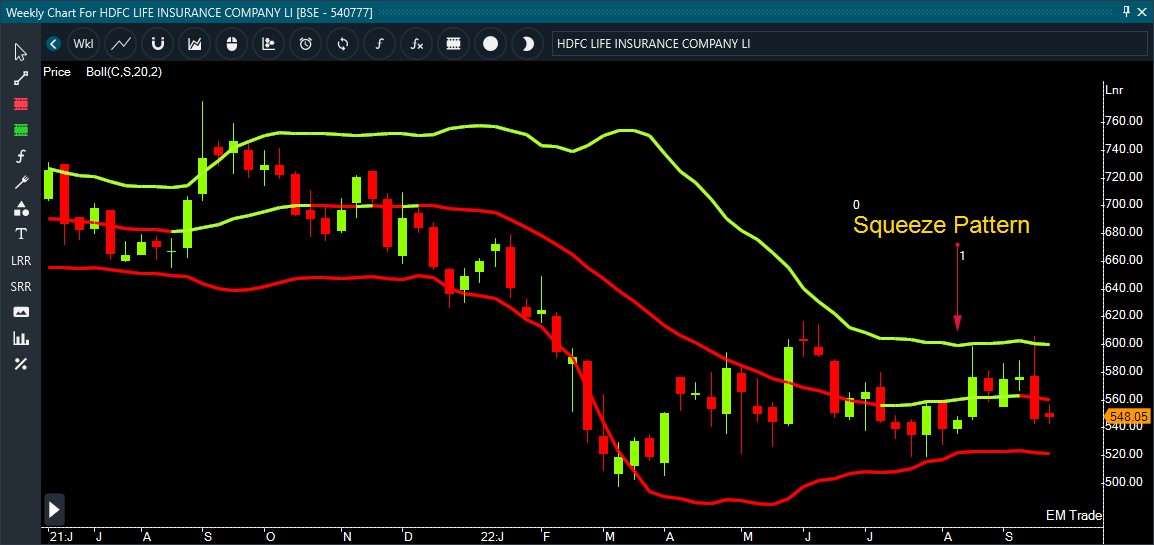Select the text annotation tool

(x=21, y=234)
